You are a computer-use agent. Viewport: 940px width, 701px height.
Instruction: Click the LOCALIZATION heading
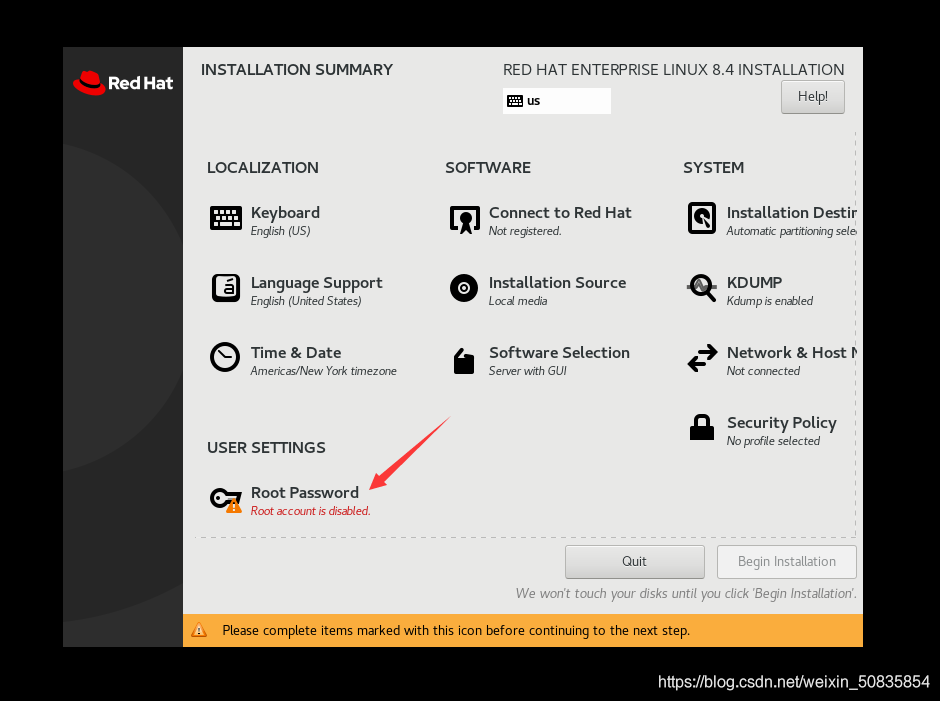263,168
